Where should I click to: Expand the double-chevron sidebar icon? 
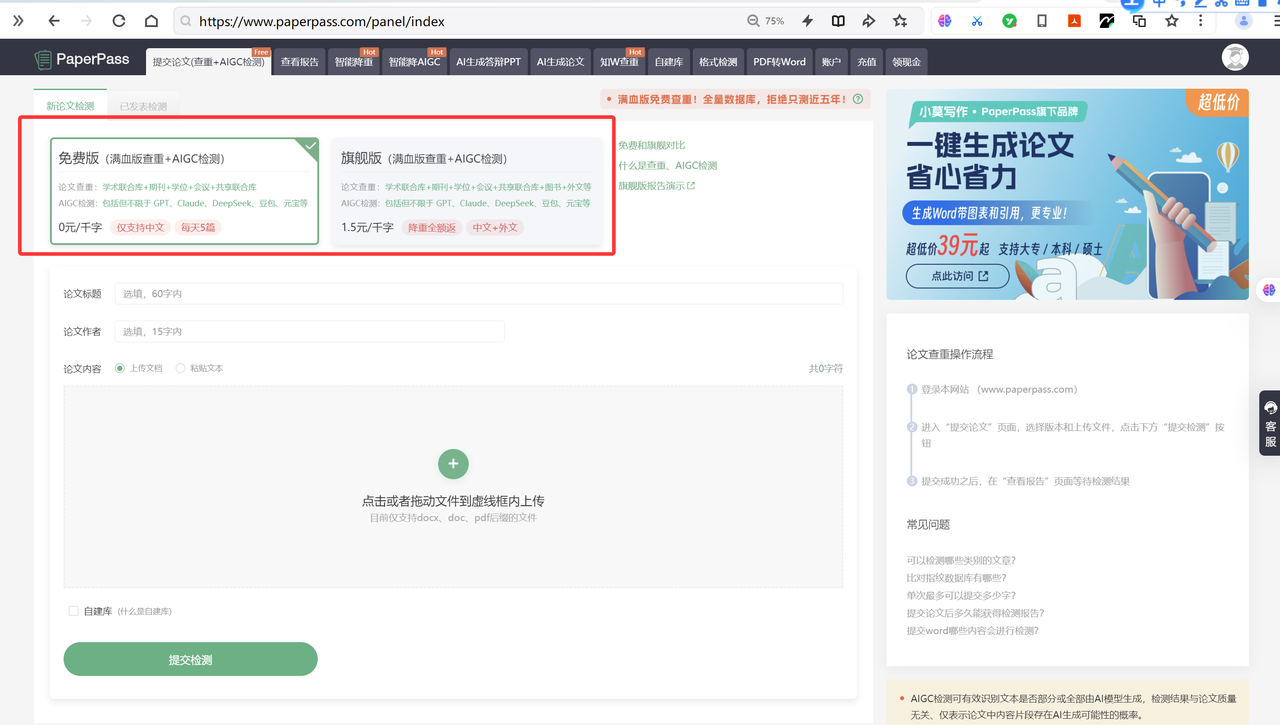point(18,21)
